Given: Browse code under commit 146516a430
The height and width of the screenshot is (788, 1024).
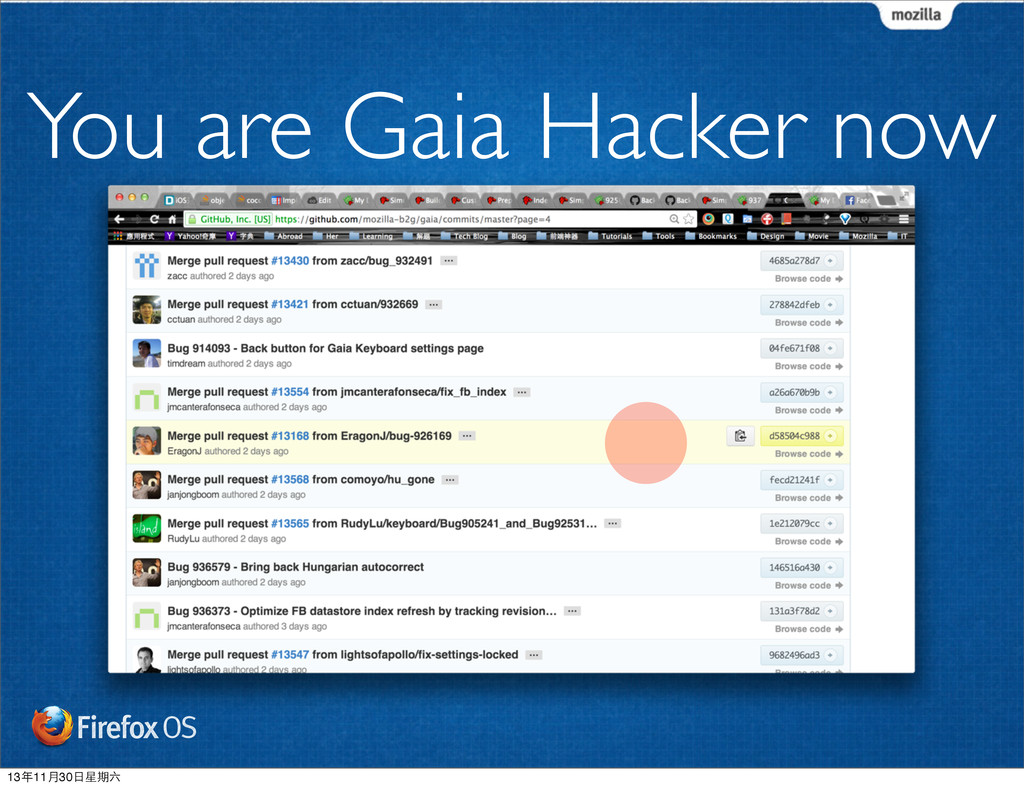Looking at the screenshot, I should 808,585.
